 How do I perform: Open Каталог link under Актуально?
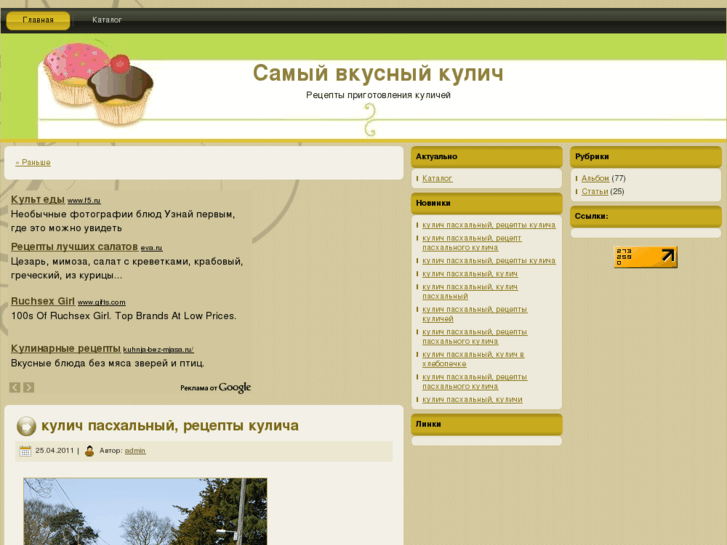pos(437,178)
